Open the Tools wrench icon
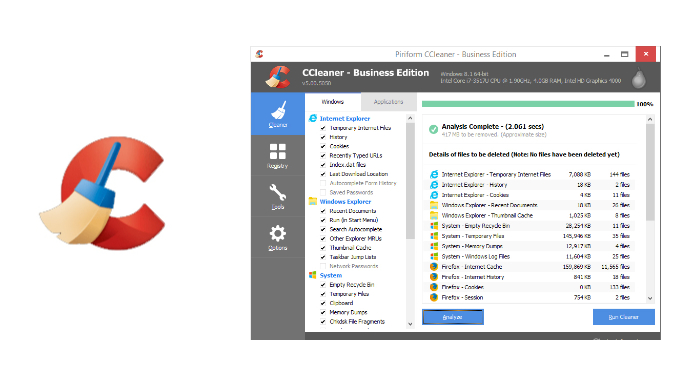678x381 pixels. pos(278,192)
